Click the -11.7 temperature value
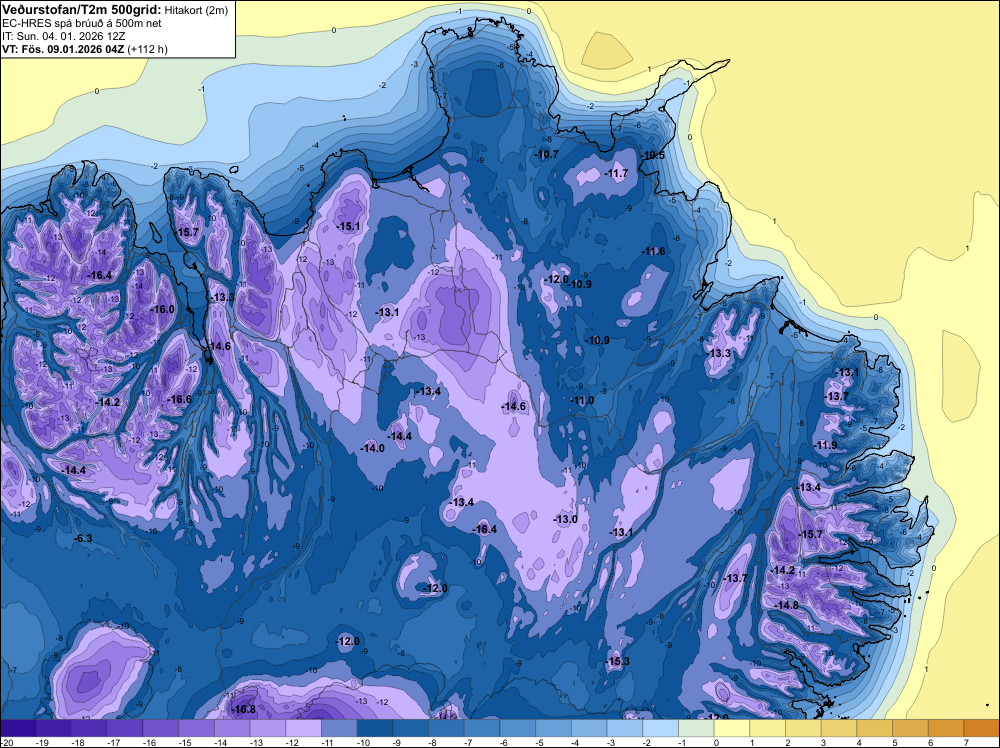Image resolution: width=1000 pixels, height=748 pixels. click(x=616, y=173)
